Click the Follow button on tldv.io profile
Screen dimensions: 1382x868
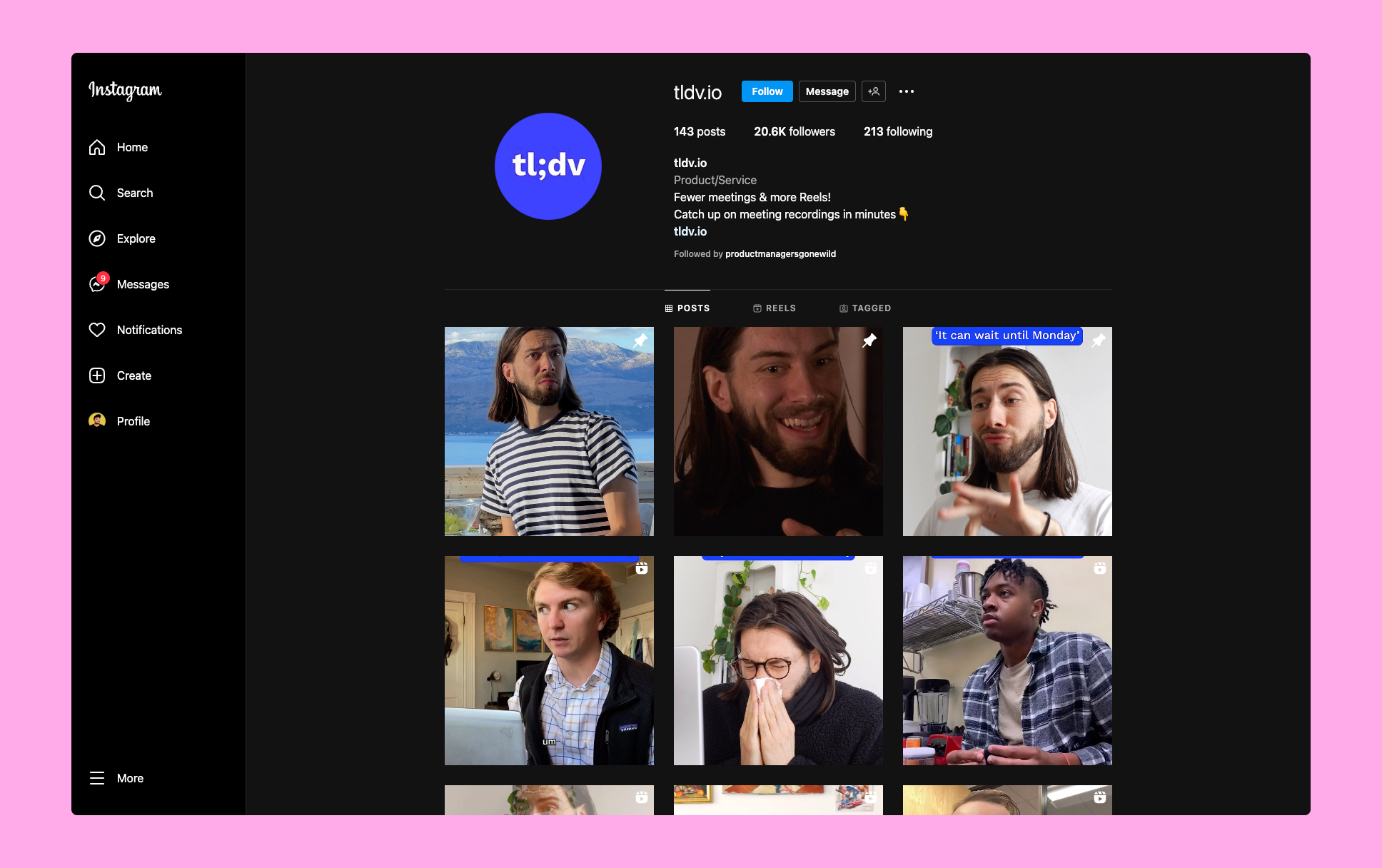[x=767, y=91]
